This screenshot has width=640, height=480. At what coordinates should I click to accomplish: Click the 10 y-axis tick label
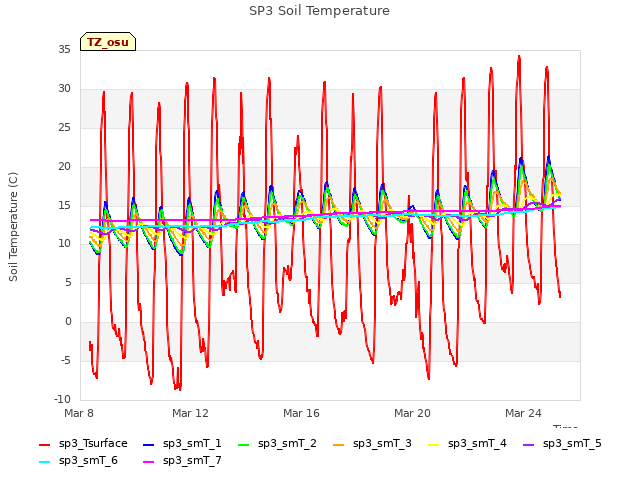point(64,244)
